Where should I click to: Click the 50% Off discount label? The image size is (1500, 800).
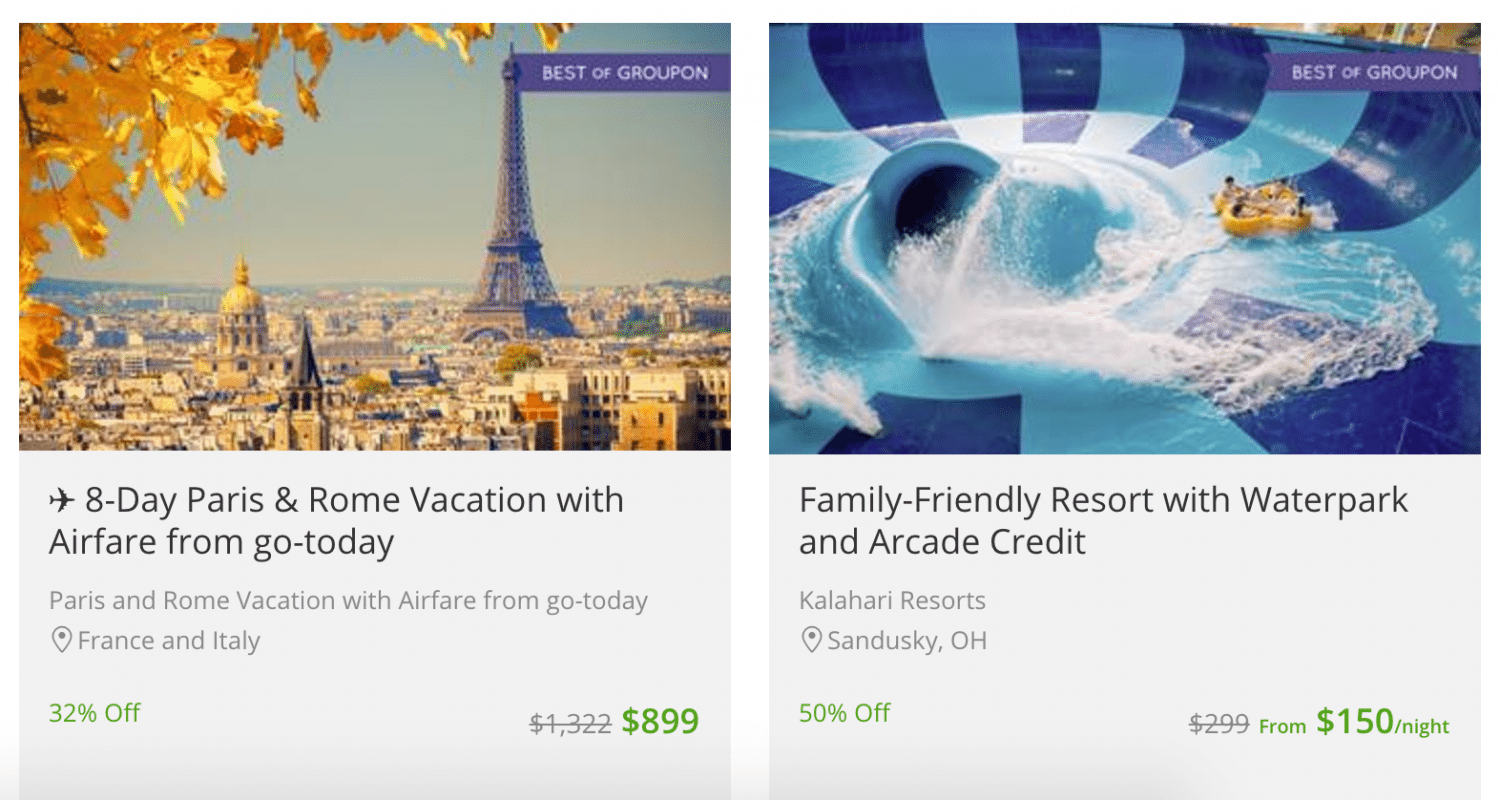click(x=845, y=713)
